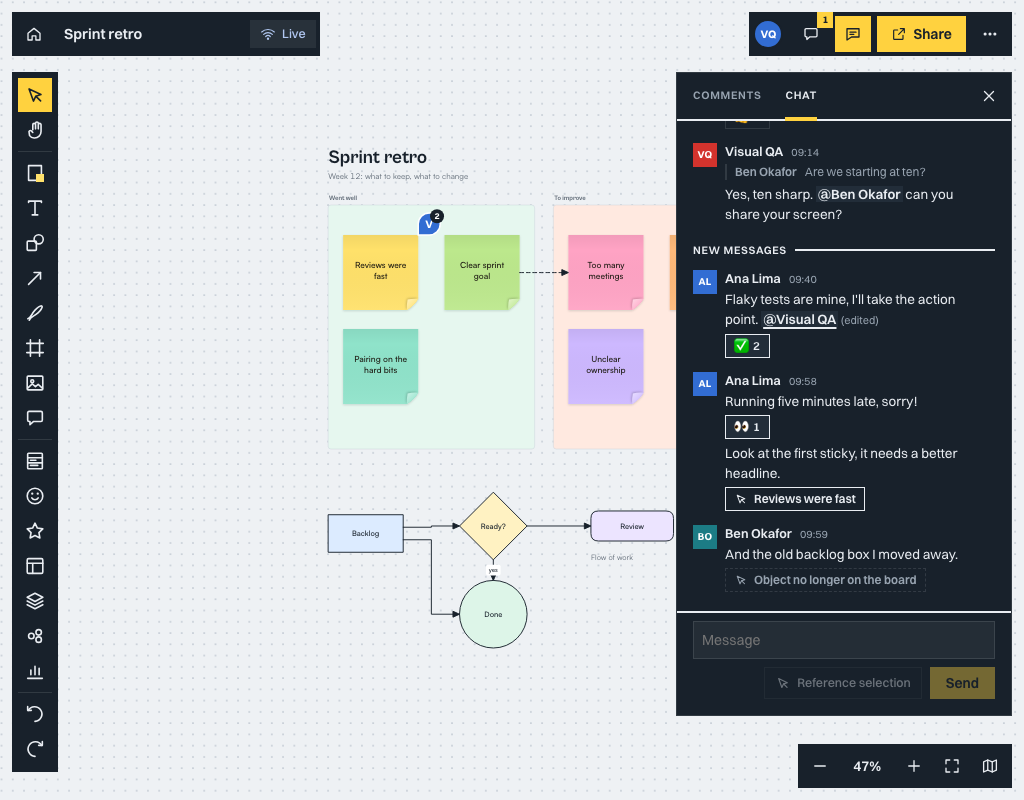Image resolution: width=1024 pixels, height=800 pixels.
Task: Select the comment tool in left toolbar
Action: tap(35, 418)
